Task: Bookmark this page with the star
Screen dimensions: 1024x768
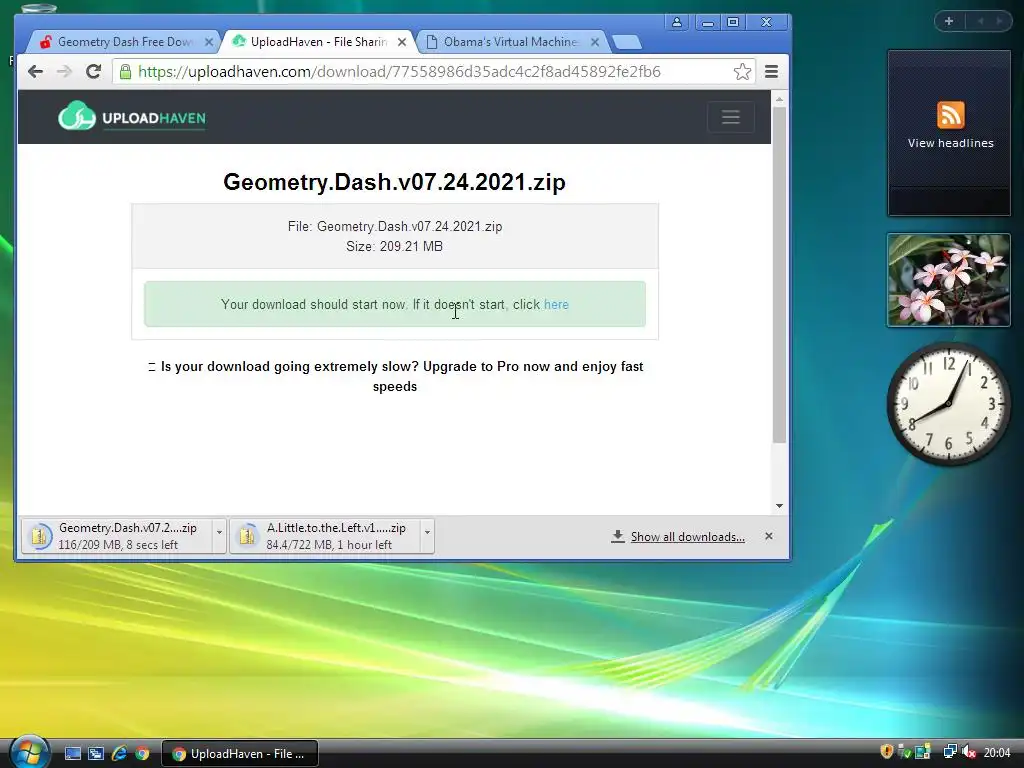Action: pos(742,71)
